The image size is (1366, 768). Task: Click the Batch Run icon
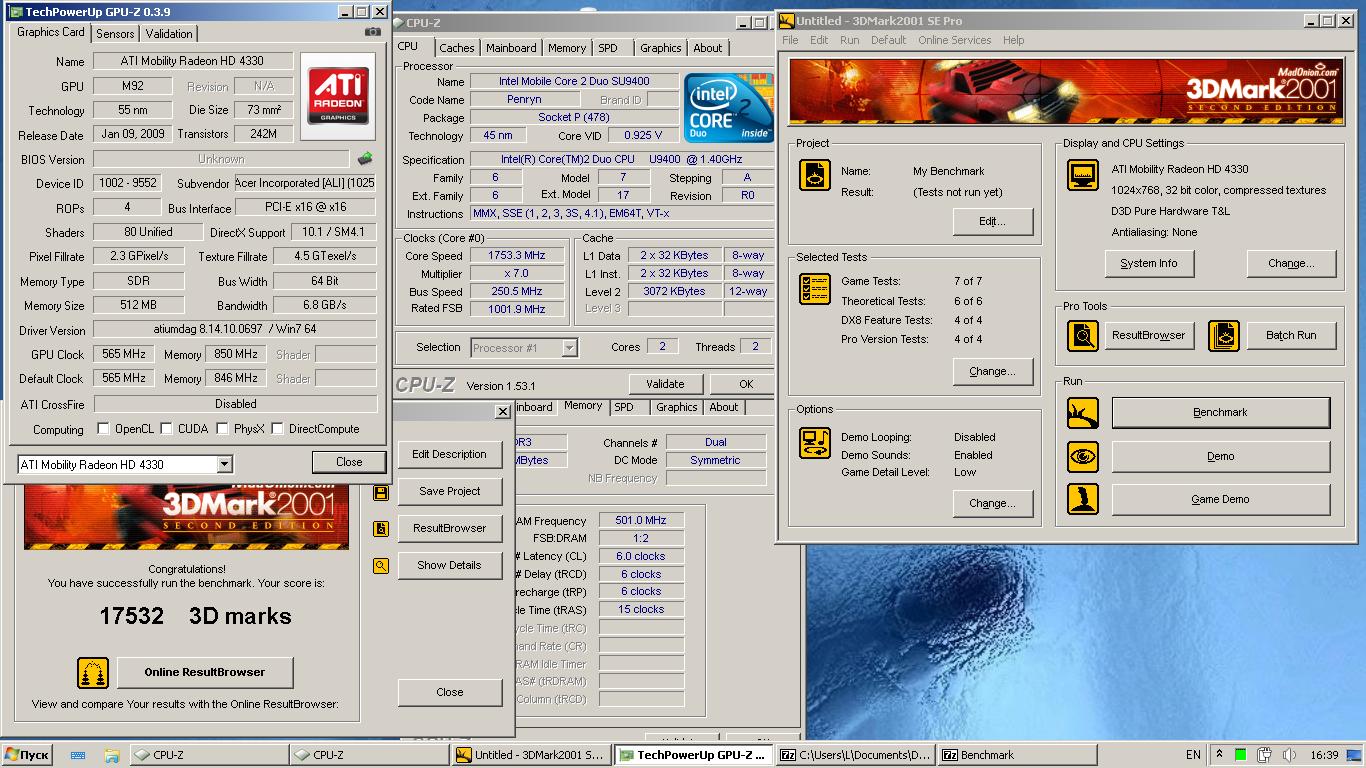tap(1224, 336)
